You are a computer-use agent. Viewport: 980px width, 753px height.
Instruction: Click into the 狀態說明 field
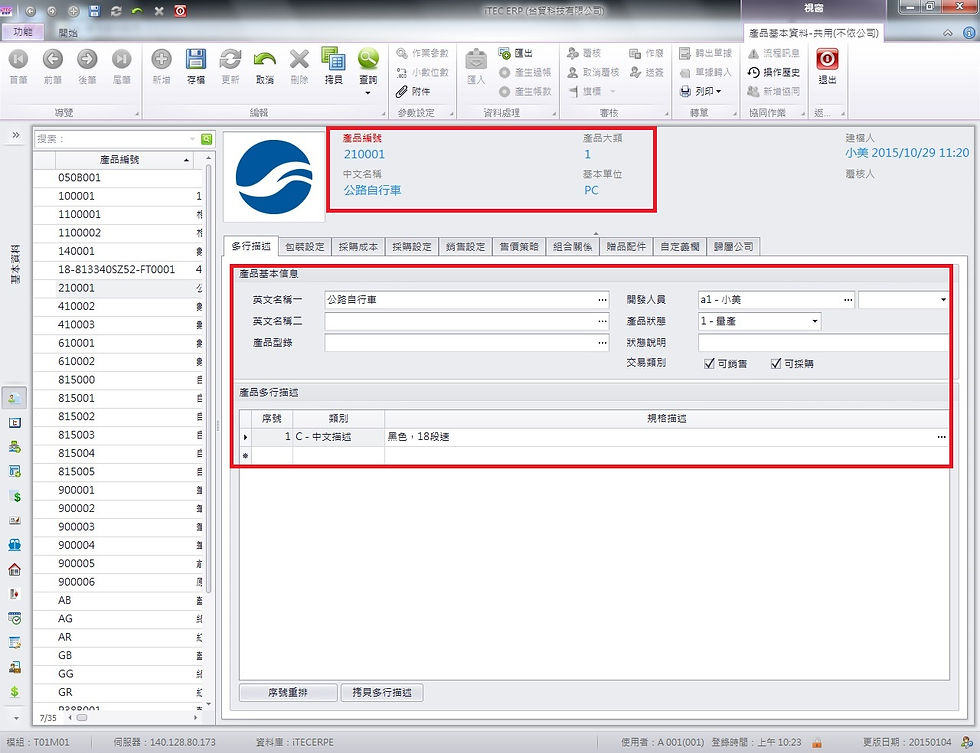pos(823,342)
